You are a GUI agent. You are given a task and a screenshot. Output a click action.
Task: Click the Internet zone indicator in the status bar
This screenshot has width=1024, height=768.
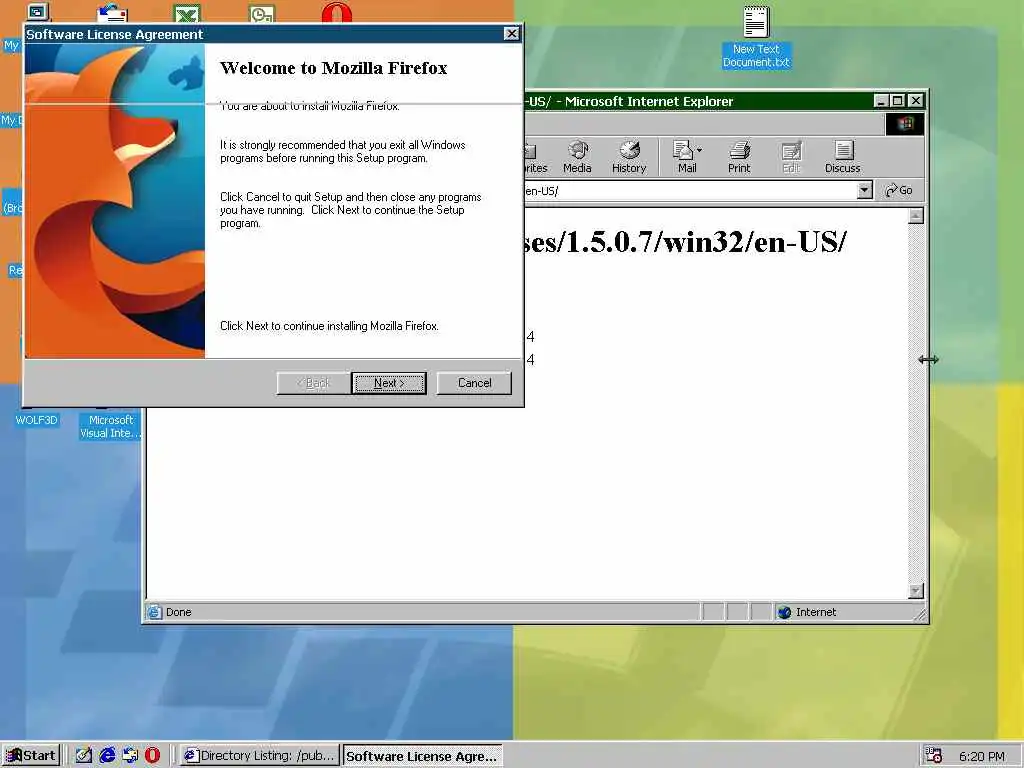pyautogui.click(x=807, y=612)
